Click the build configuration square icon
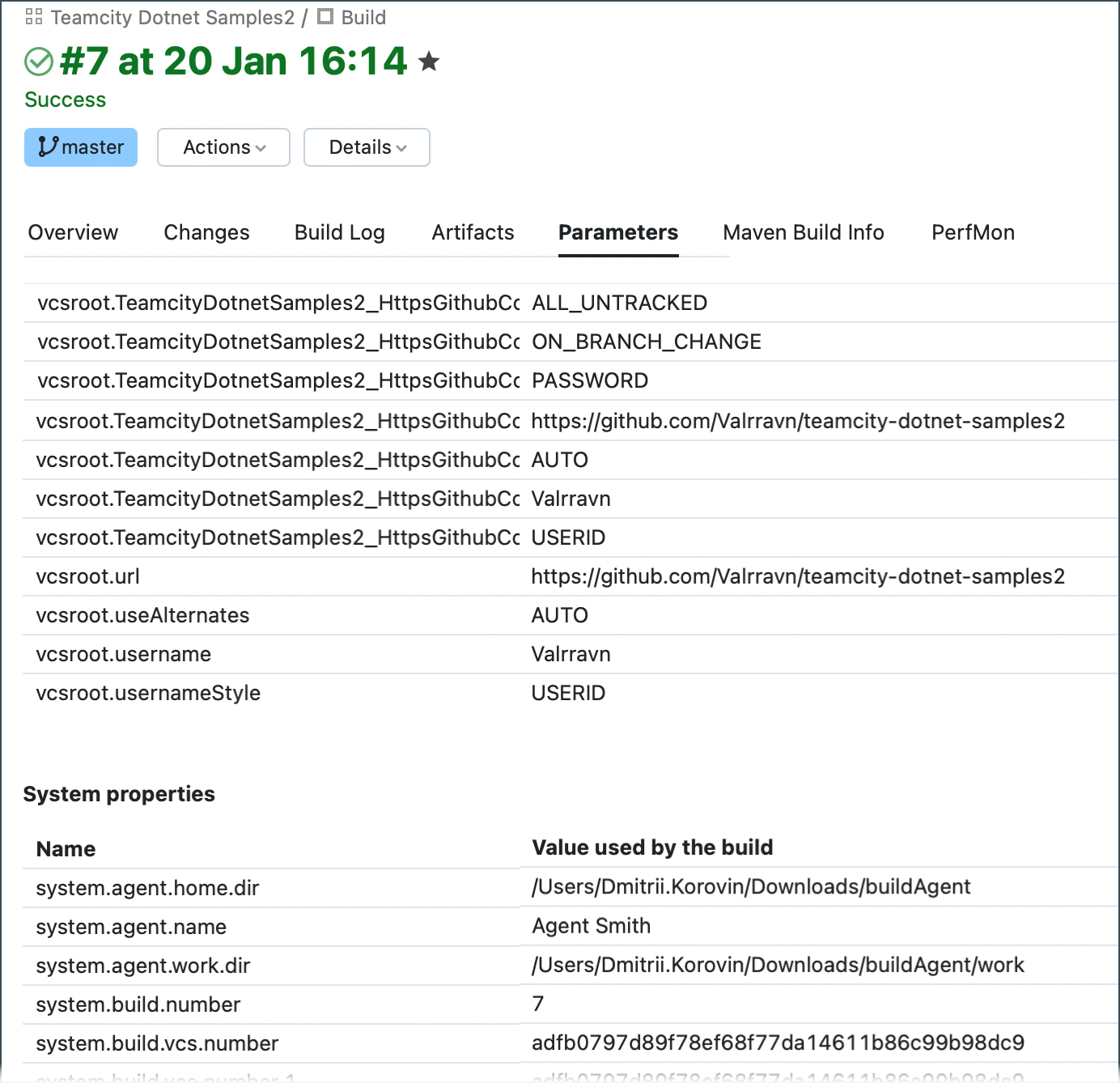This screenshot has height=1083, width=1120. tap(325, 16)
